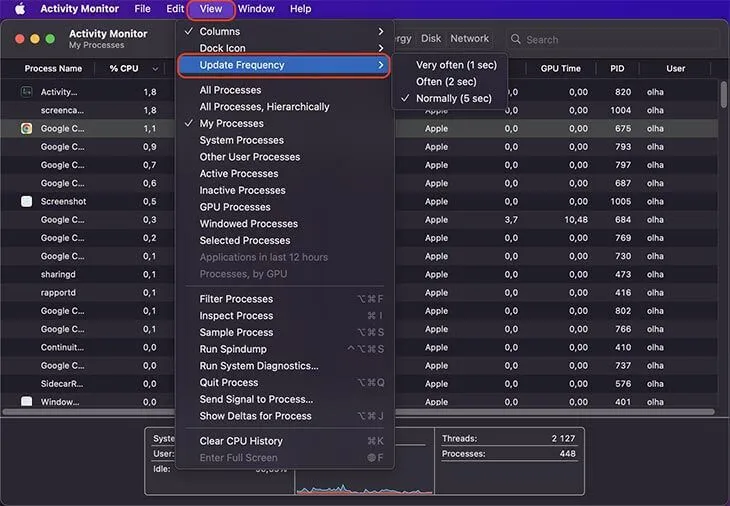Open the Window menu
Viewport: 730px width, 506px height.
(256, 9)
